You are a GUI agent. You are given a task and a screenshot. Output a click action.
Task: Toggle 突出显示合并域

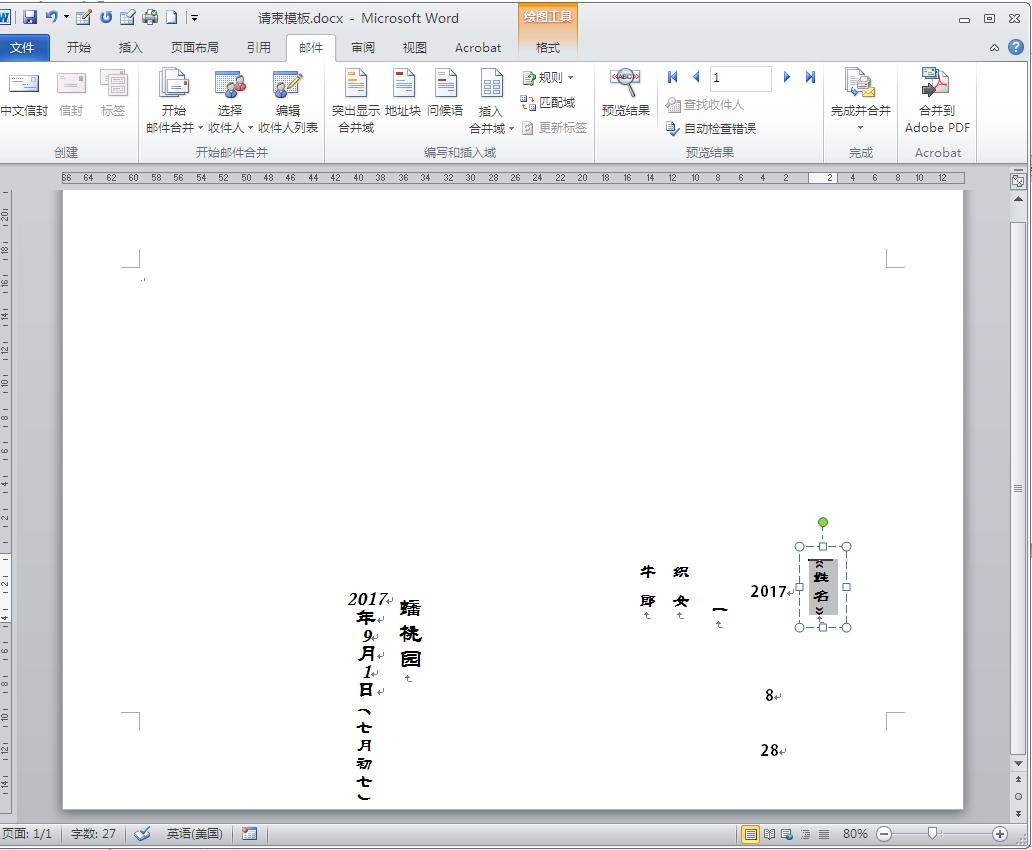pos(355,102)
